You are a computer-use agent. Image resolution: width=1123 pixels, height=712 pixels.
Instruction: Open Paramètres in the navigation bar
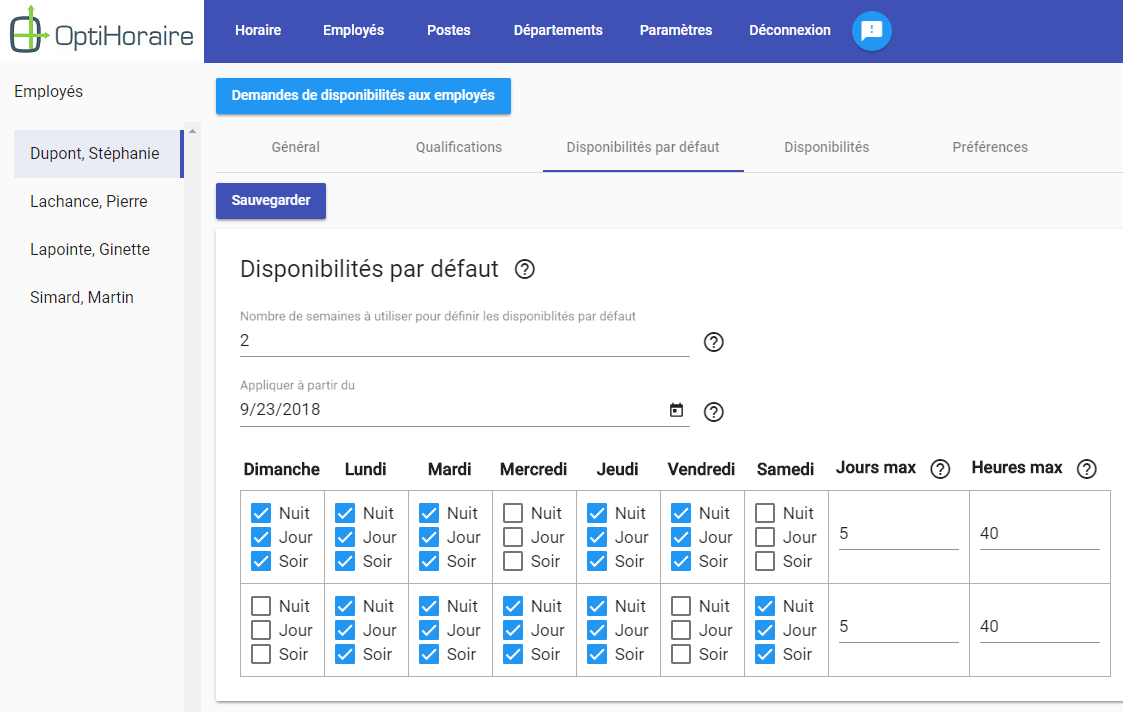(x=675, y=30)
